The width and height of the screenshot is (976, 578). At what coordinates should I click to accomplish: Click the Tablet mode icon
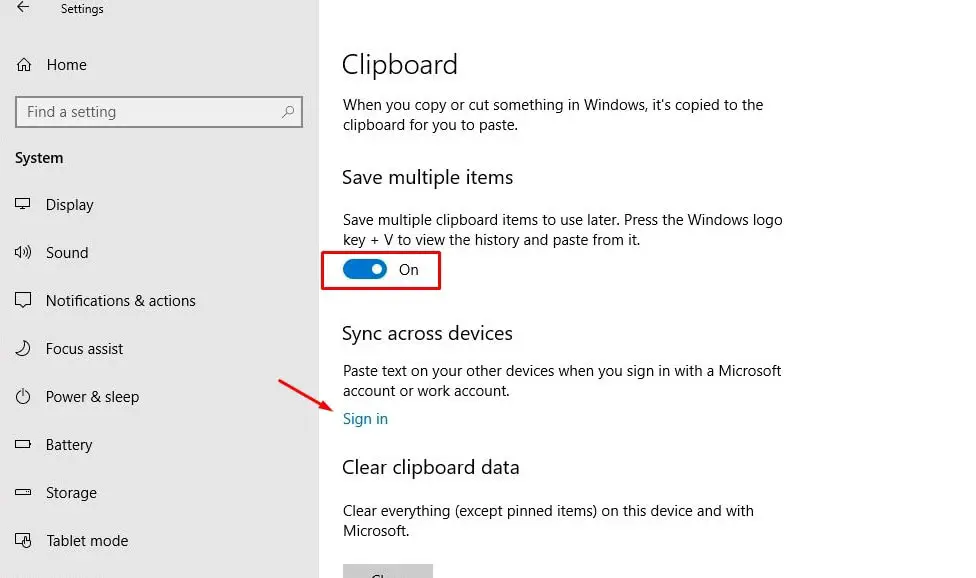(24, 541)
